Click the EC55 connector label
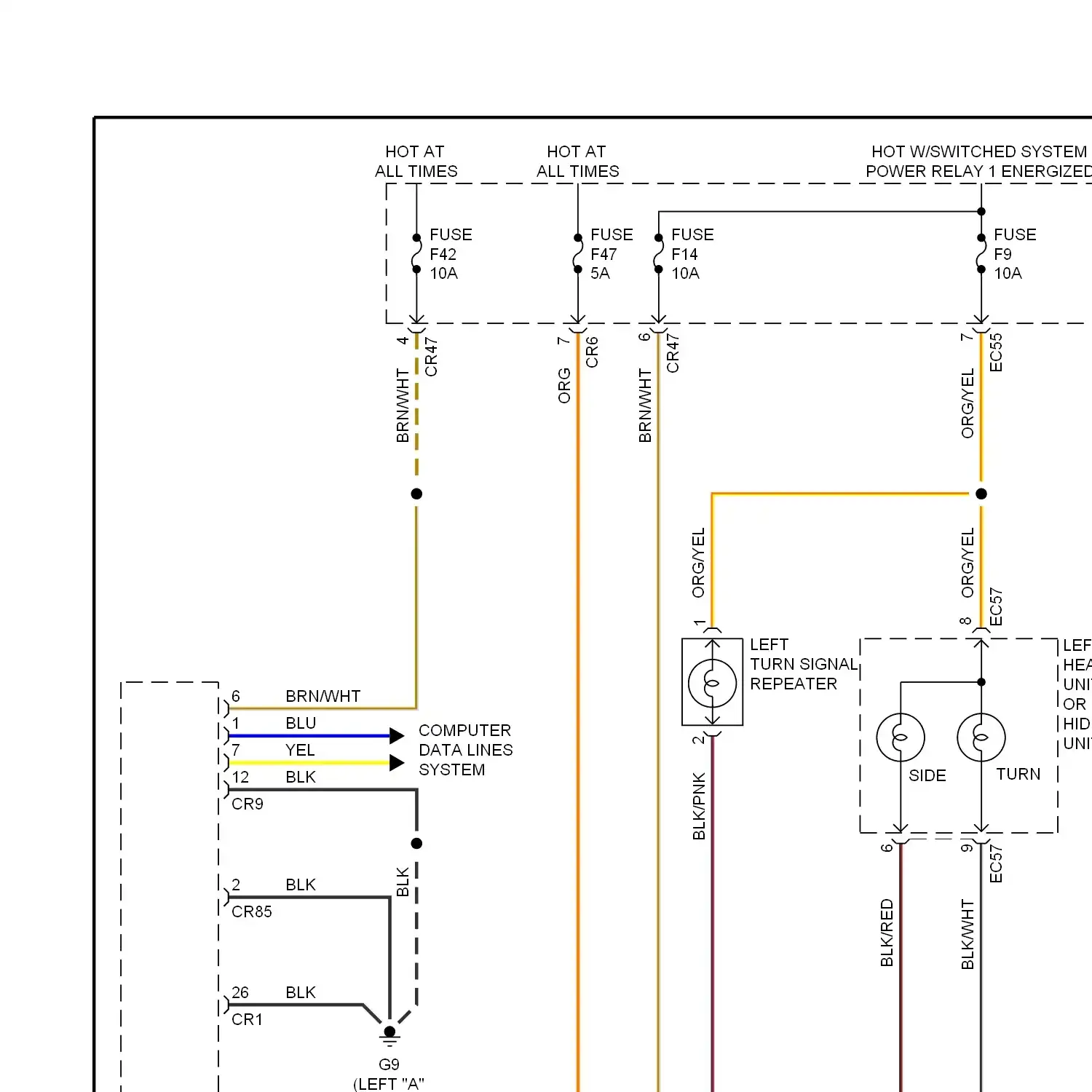Image resolution: width=1092 pixels, height=1092 pixels. [996, 352]
